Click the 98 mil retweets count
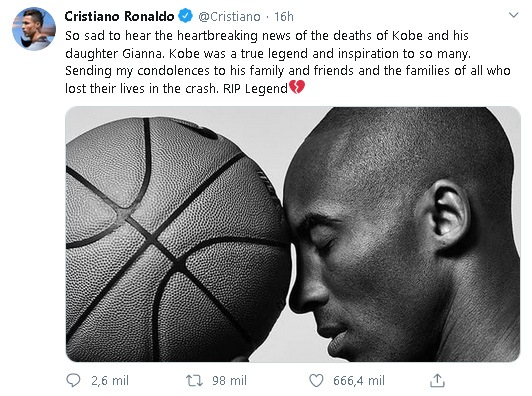The image size is (532, 396). point(229,380)
